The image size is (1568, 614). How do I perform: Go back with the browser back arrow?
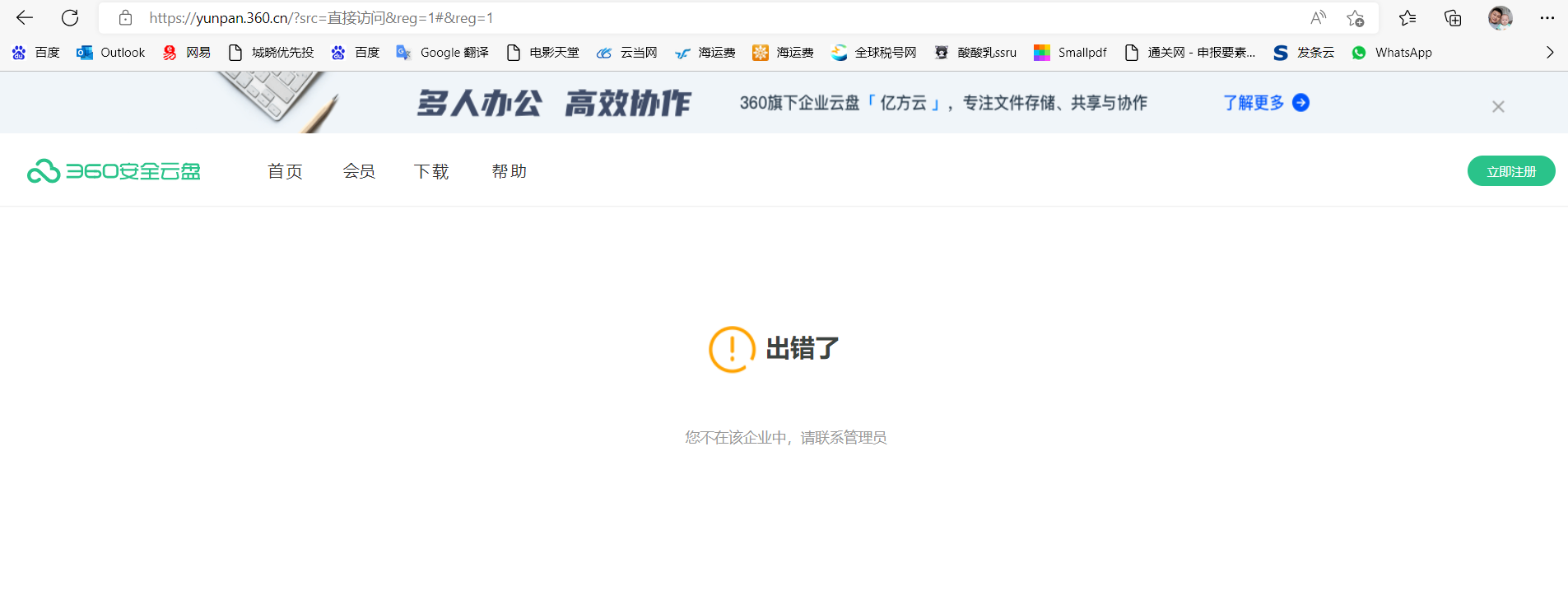click(x=25, y=17)
